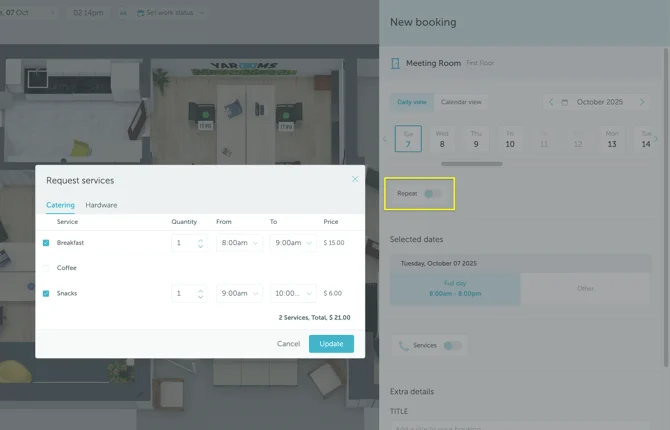
Task: Click the calendar icon beside October 2025
Action: click(565, 102)
